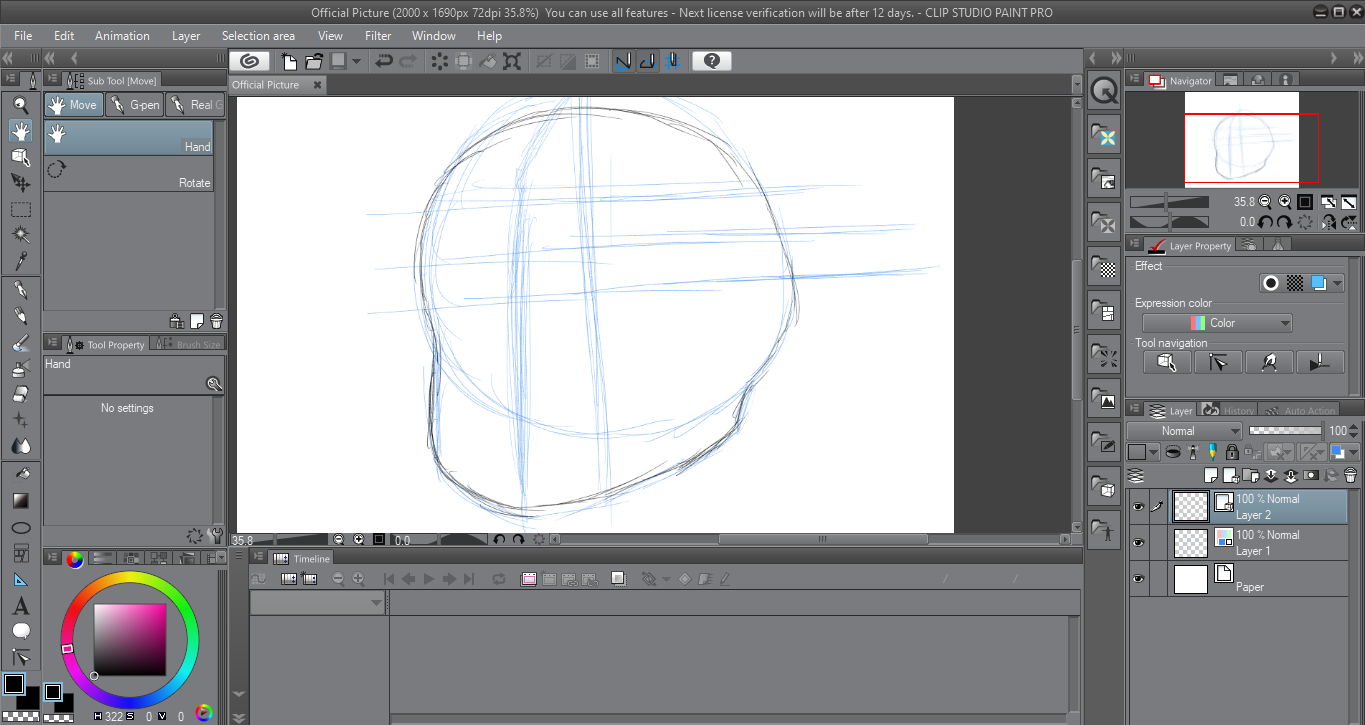Select the Rotate sub tool
Image resolution: width=1365 pixels, height=725 pixels.
[128, 172]
